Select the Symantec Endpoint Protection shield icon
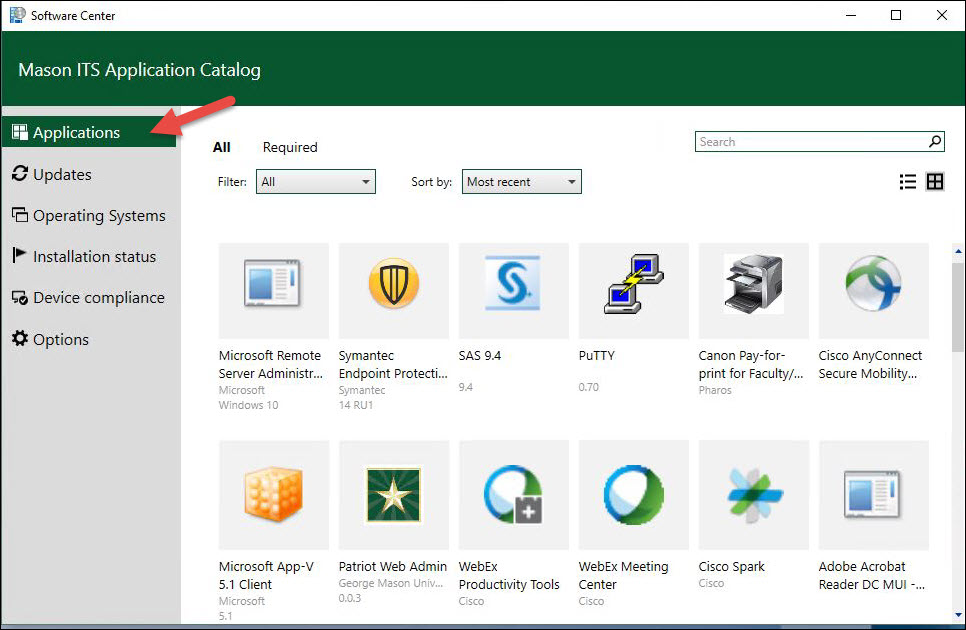This screenshot has width=966, height=630. point(393,290)
